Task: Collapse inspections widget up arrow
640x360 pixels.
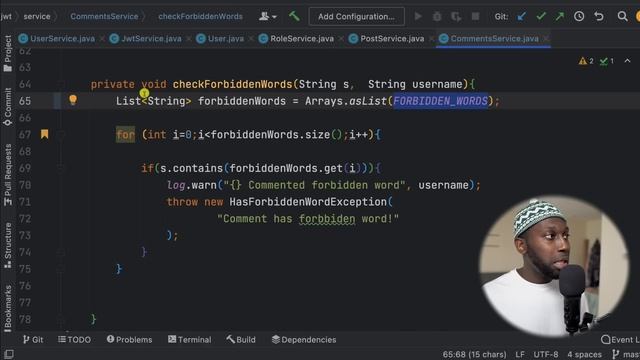Action: pos(627,61)
